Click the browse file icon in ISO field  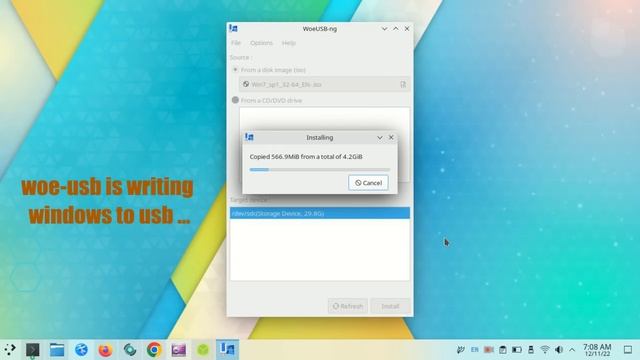pos(403,84)
